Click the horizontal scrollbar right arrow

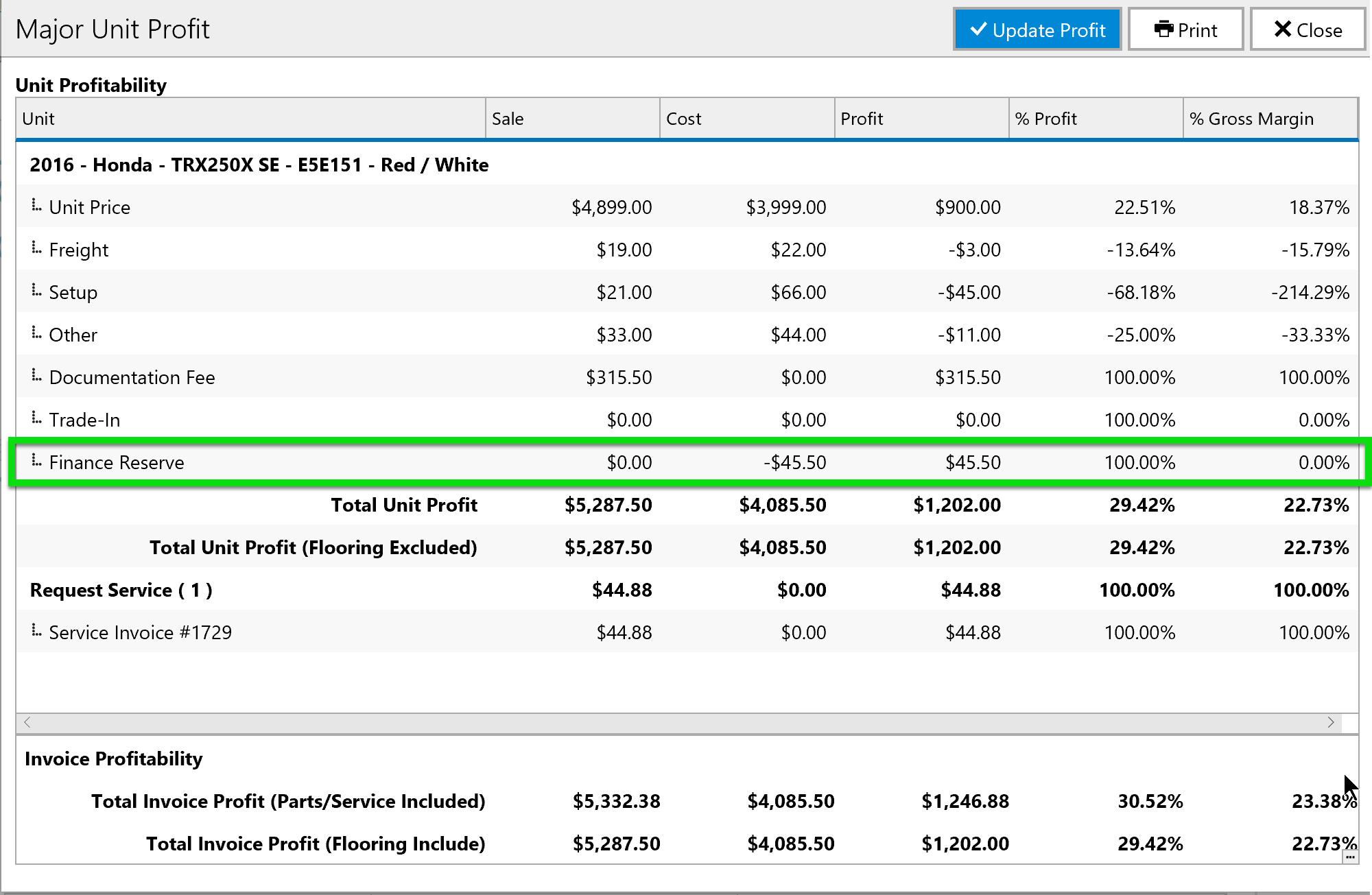tap(1331, 722)
